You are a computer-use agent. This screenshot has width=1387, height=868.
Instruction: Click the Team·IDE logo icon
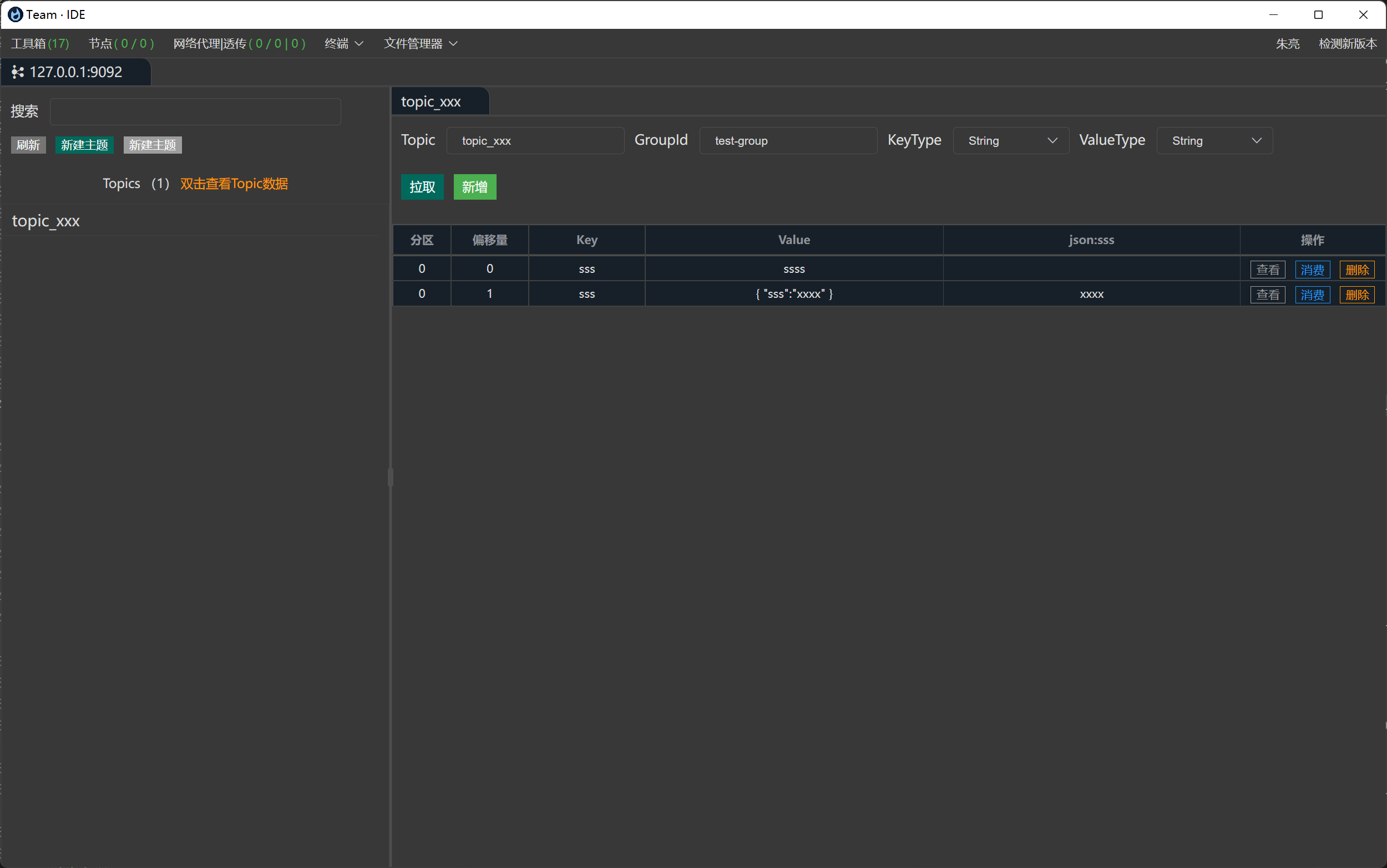point(17,14)
